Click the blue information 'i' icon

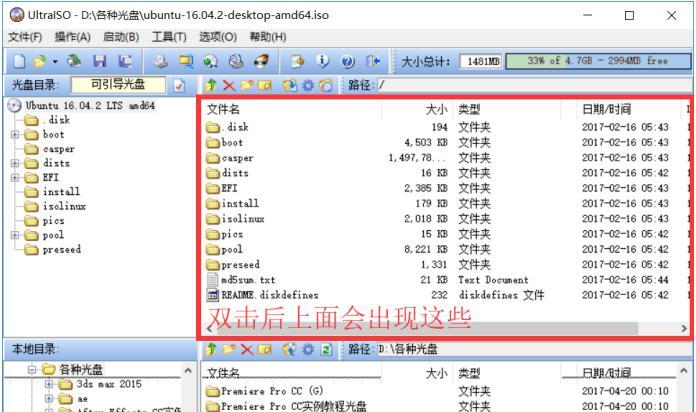click(x=323, y=61)
